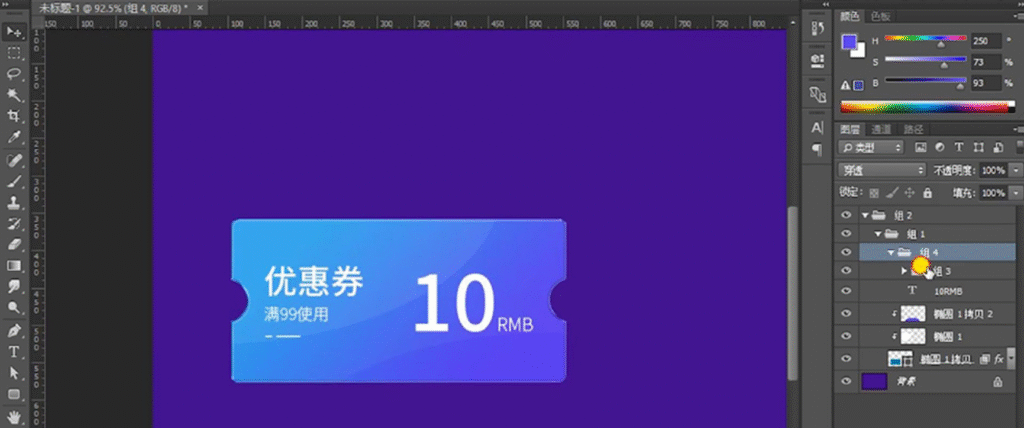This screenshot has width=1024, height=428.
Task: Select the Smudge tool
Action: 14,287
